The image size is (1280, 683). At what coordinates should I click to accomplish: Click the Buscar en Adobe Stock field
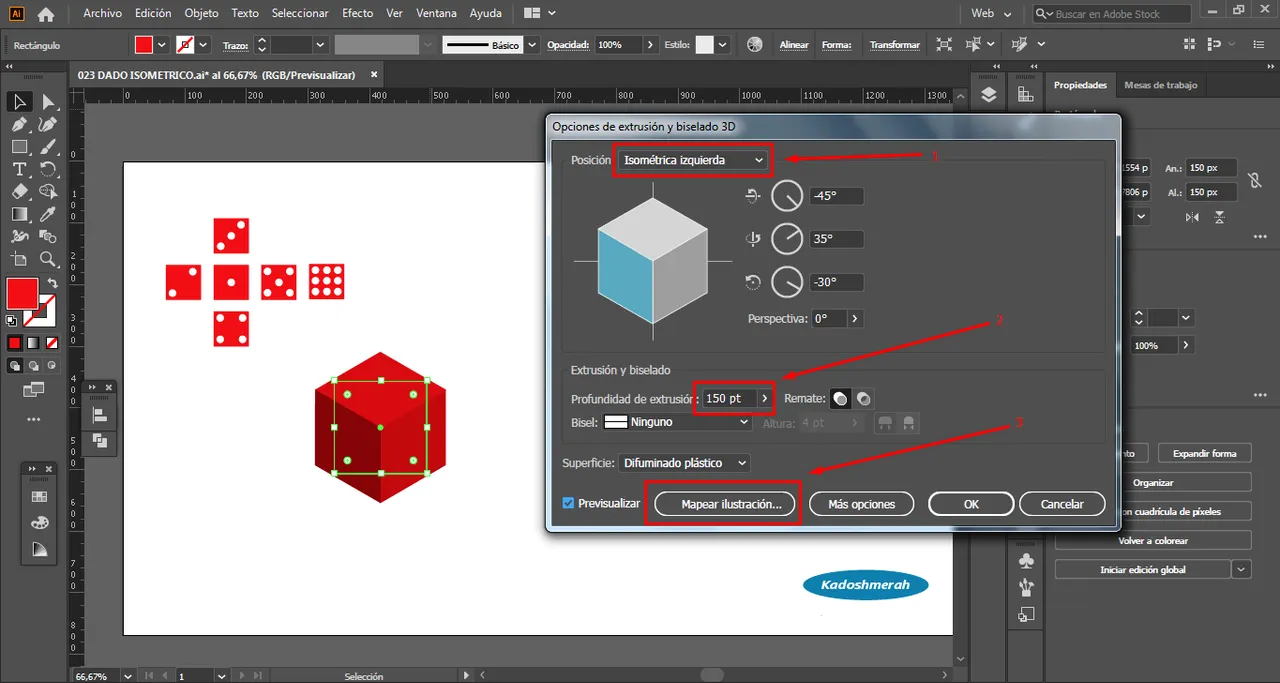click(x=1111, y=14)
